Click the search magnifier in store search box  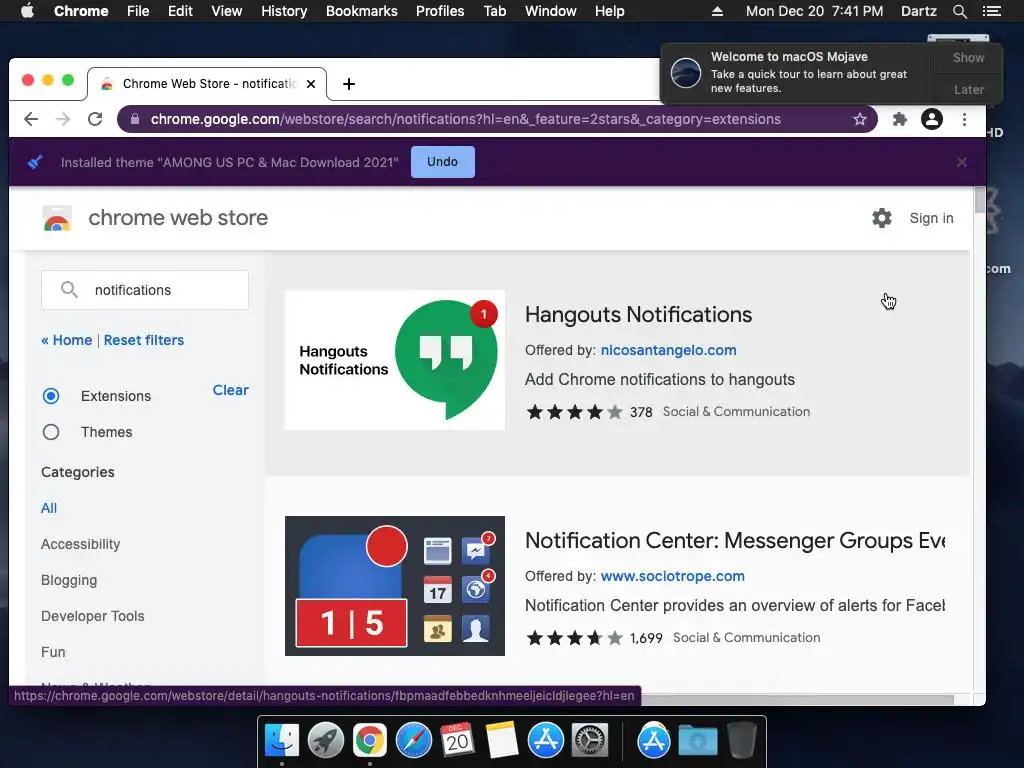click(x=69, y=289)
